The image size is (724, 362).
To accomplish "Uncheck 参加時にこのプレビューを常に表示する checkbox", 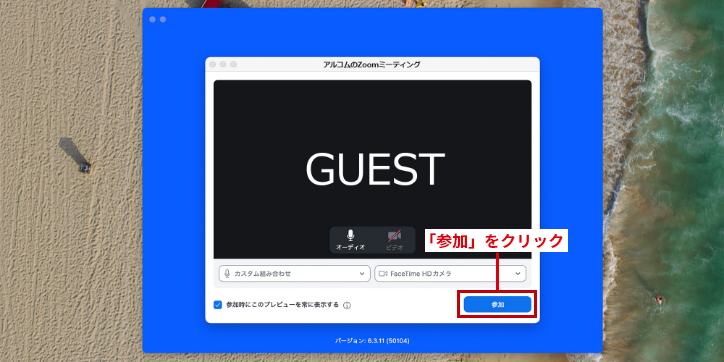I will point(218,305).
